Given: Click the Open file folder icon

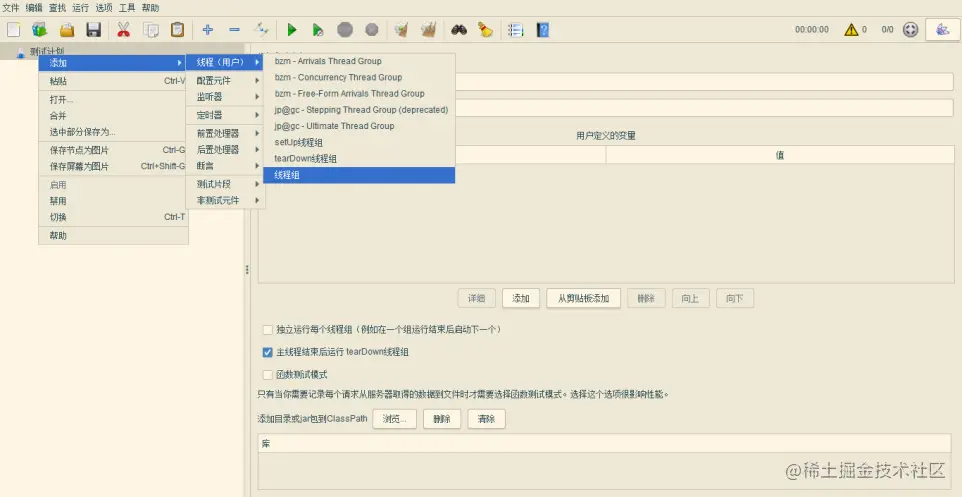Looking at the screenshot, I should click(67, 29).
